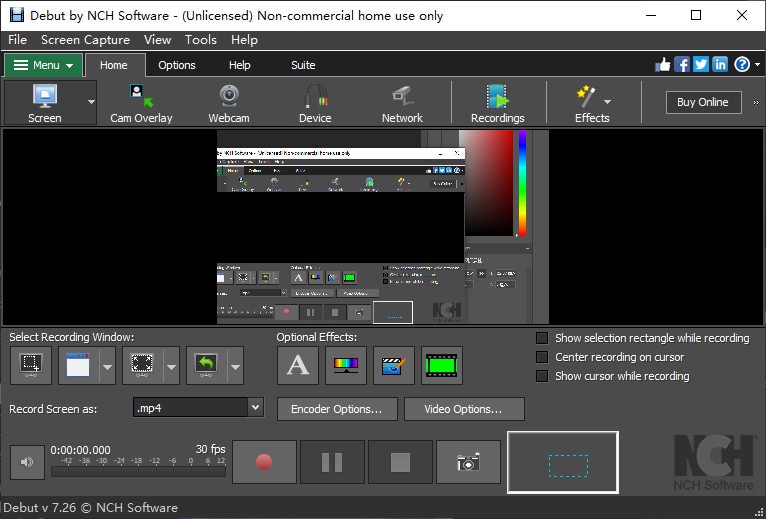Click the audio level meter bar
The height and width of the screenshot is (519, 766).
[138, 471]
